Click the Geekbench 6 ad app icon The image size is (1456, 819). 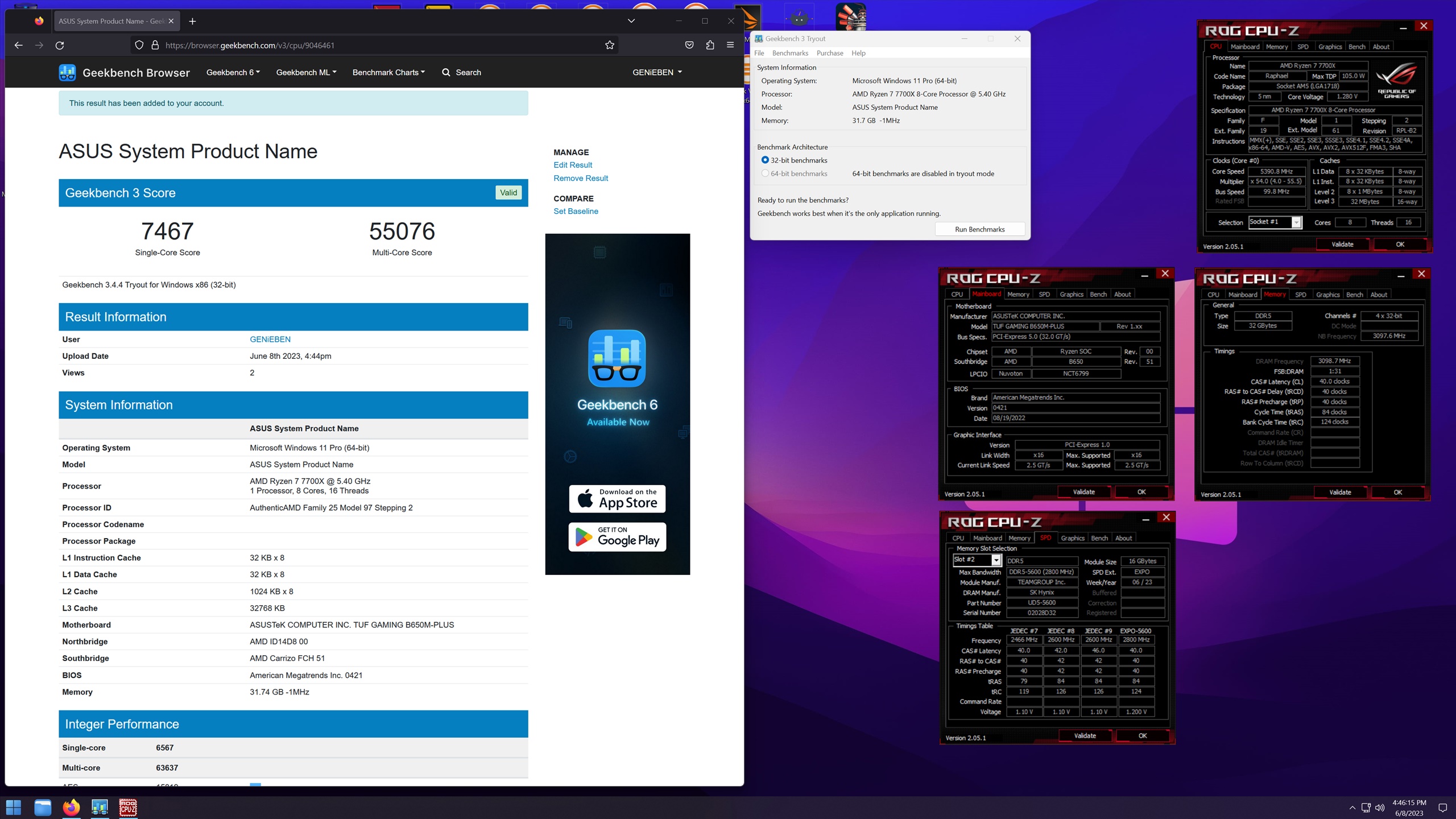tap(617, 358)
